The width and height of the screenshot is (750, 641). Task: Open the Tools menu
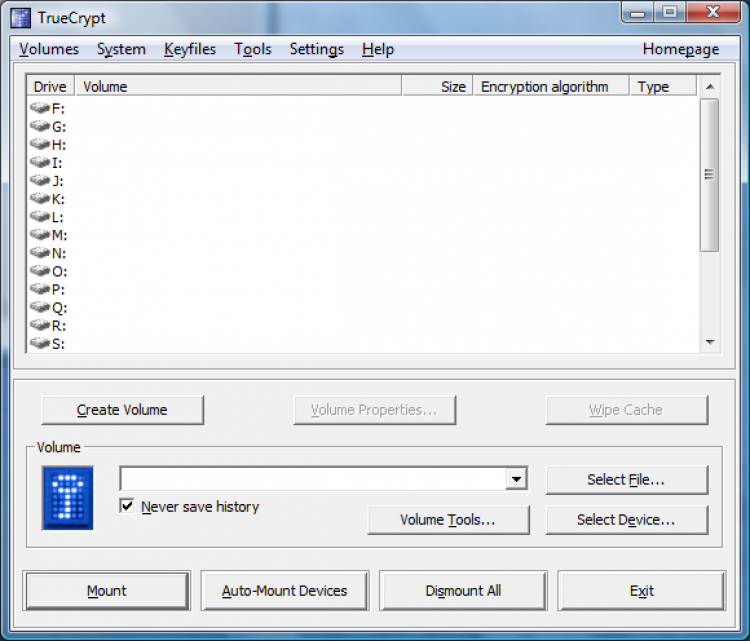point(253,49)
